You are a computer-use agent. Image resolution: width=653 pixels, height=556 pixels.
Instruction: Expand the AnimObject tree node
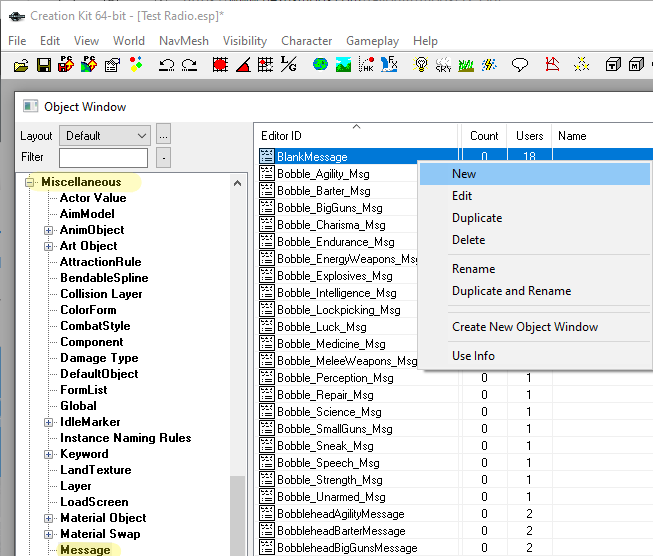pos(48,230)
